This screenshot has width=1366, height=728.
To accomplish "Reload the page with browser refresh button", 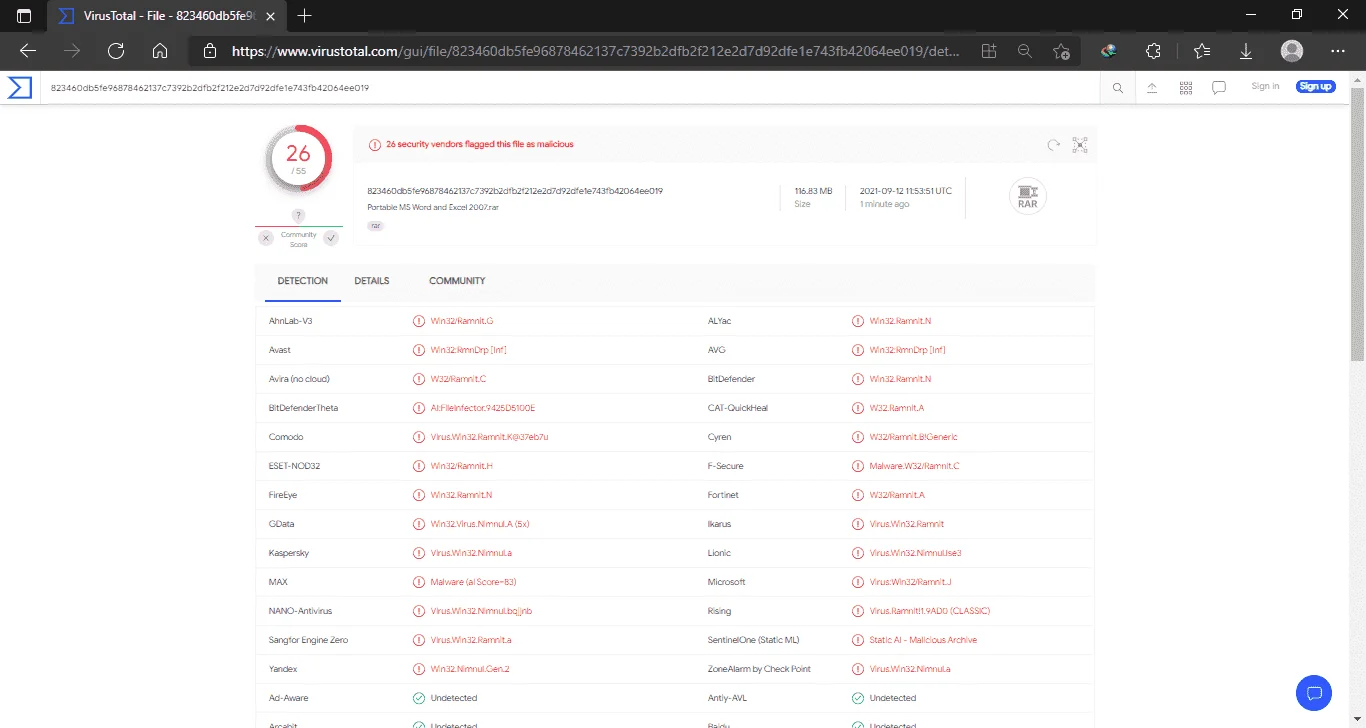I will point(115,51).
